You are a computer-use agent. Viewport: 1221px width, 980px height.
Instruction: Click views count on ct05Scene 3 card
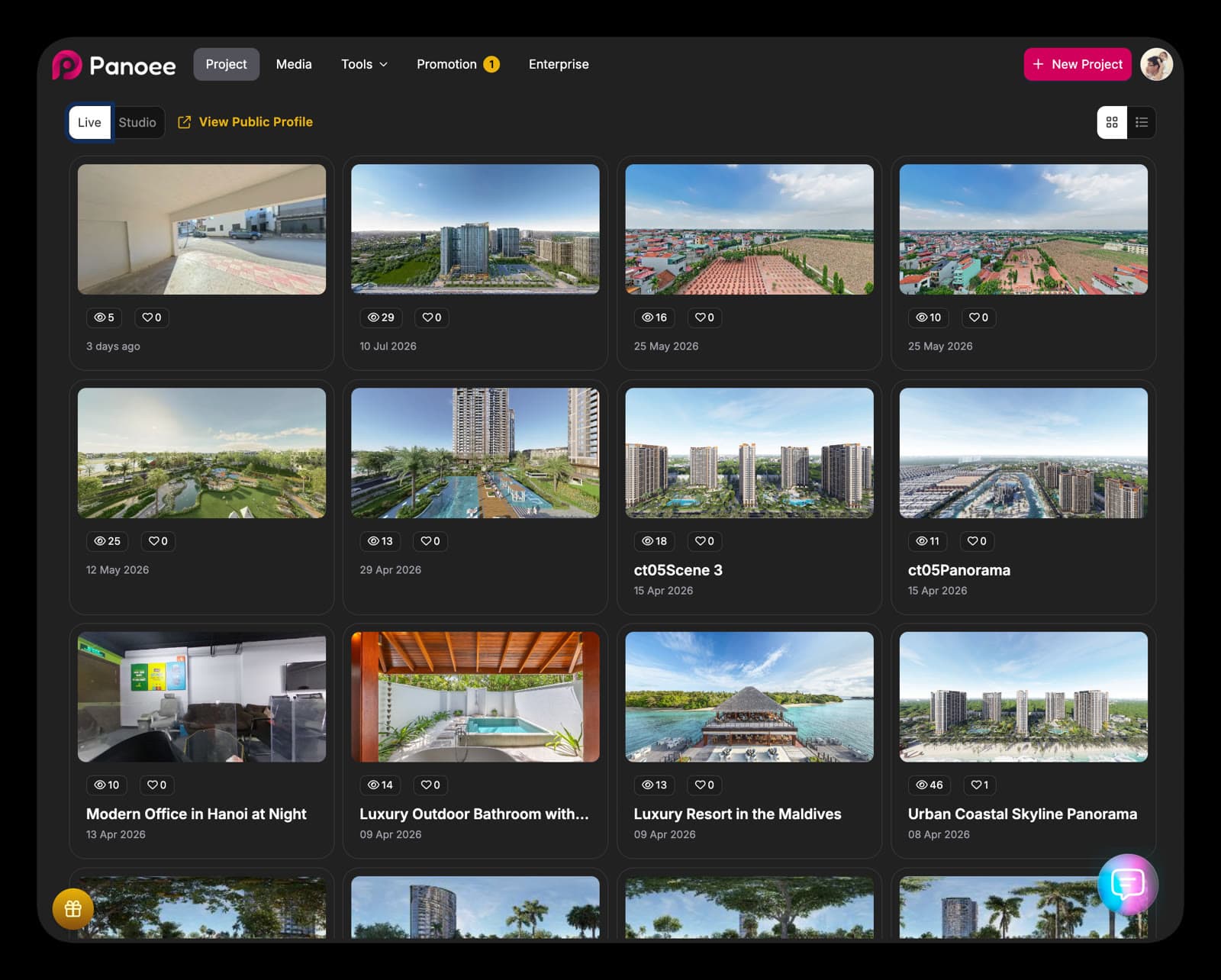pyautogui.click(x=654, y=541)
